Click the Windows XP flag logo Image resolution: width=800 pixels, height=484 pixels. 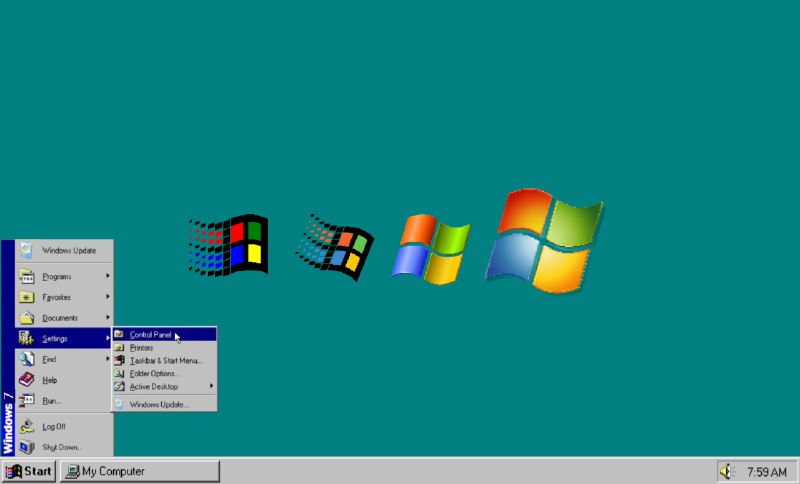click(x=431, y=249)
